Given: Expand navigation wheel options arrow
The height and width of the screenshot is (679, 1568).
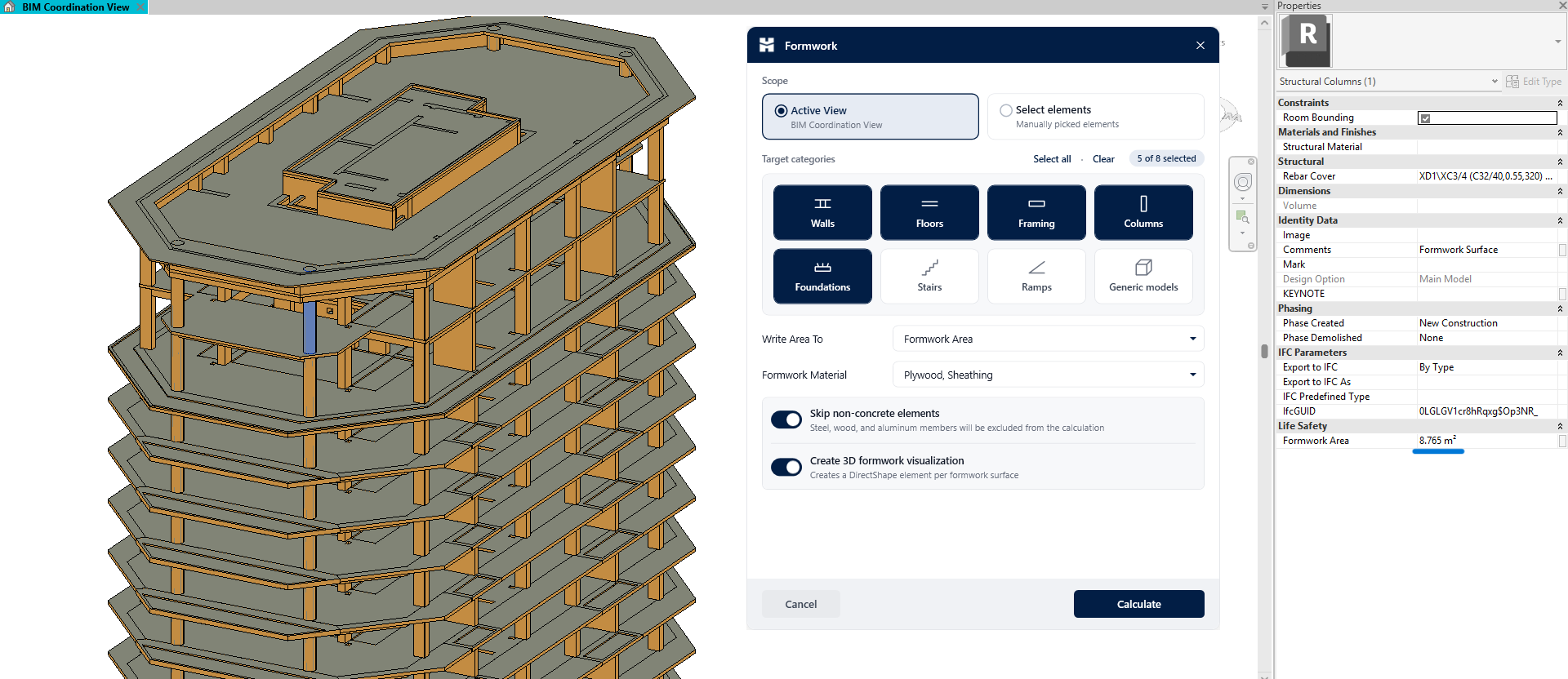Looking at the screenshot, I should (1243, 198).
